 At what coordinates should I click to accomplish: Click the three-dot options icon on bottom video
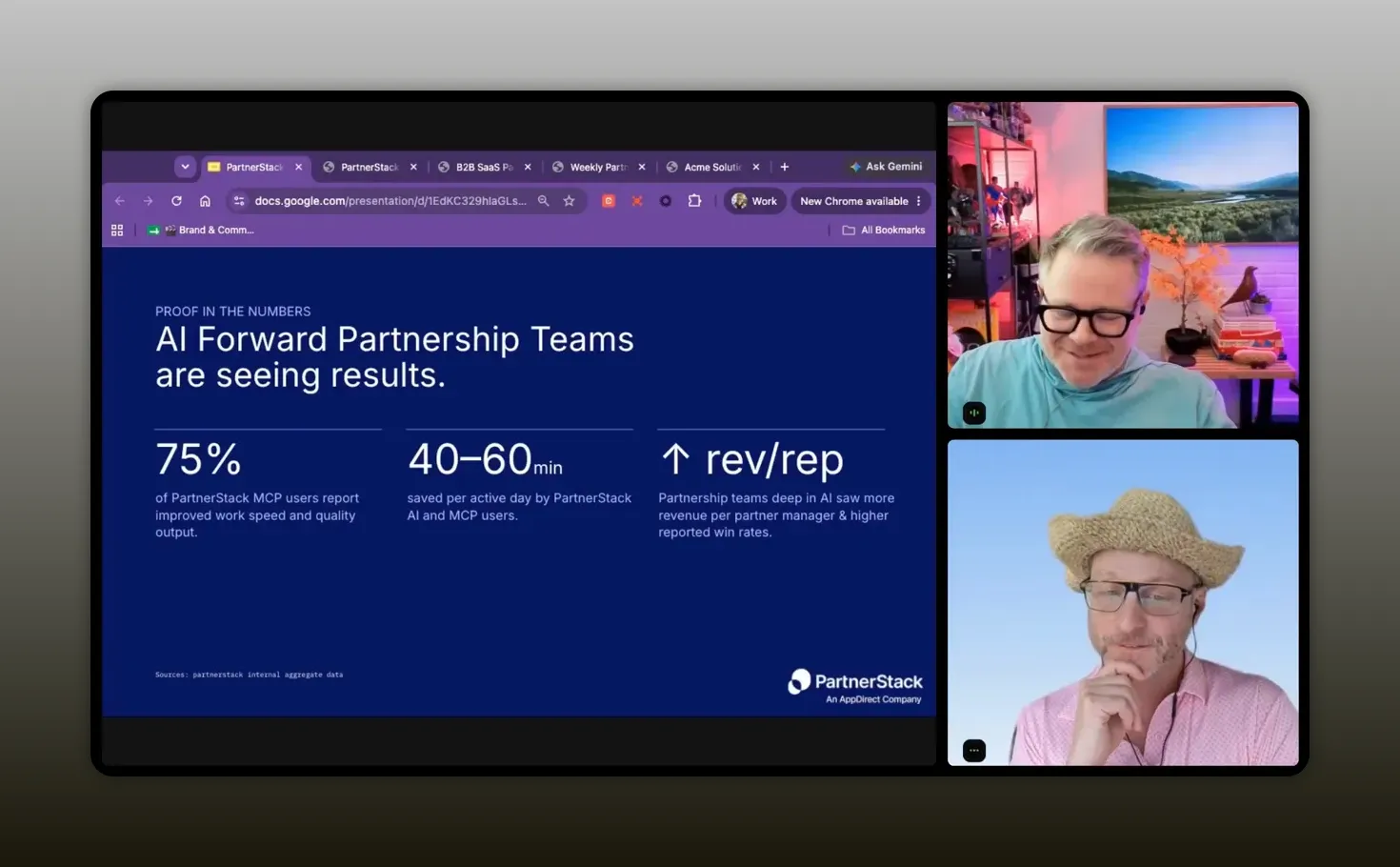973,751
